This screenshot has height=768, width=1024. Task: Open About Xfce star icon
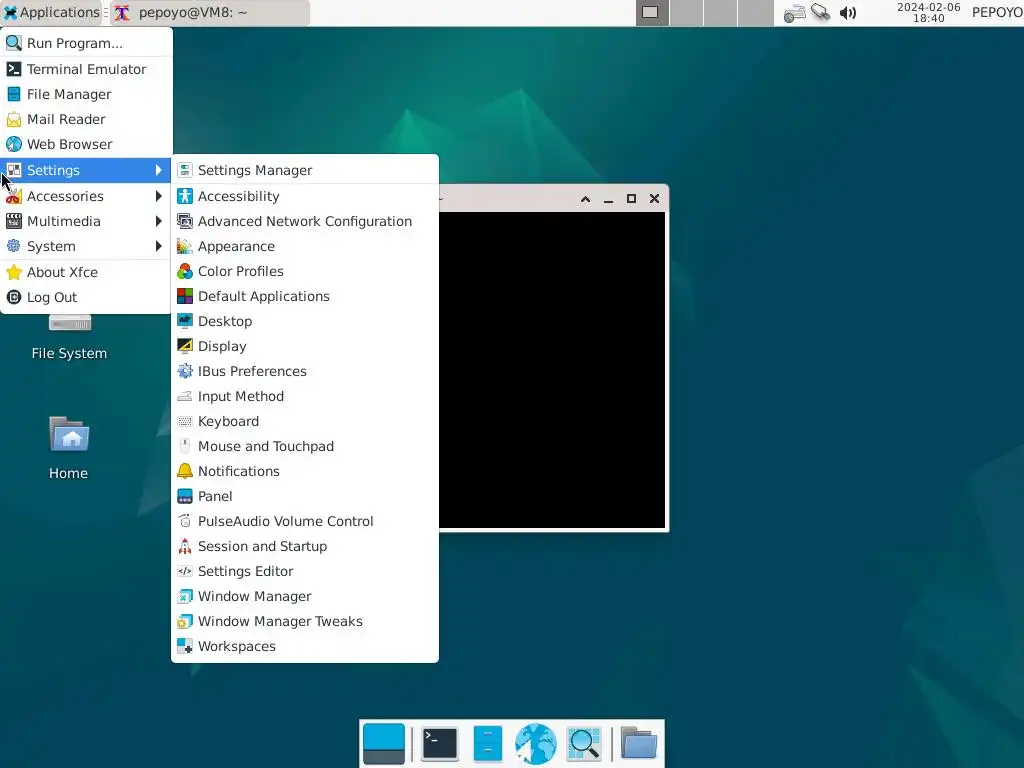[x=14, y=272]
